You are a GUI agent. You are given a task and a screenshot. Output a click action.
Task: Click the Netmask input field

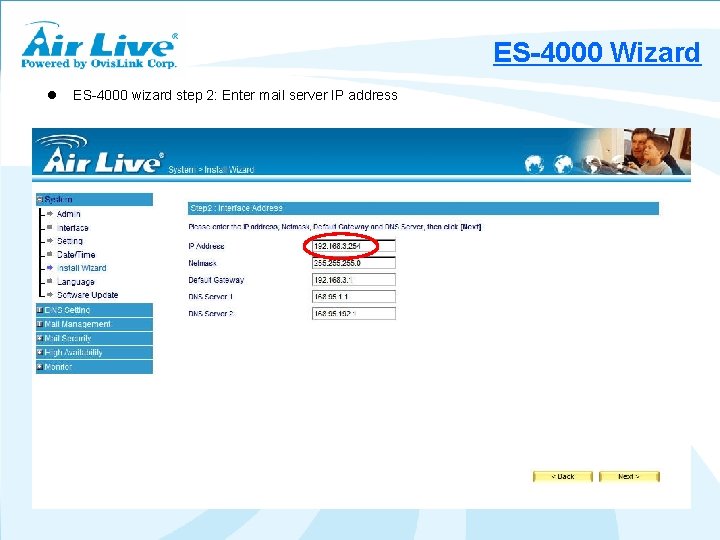354,263
